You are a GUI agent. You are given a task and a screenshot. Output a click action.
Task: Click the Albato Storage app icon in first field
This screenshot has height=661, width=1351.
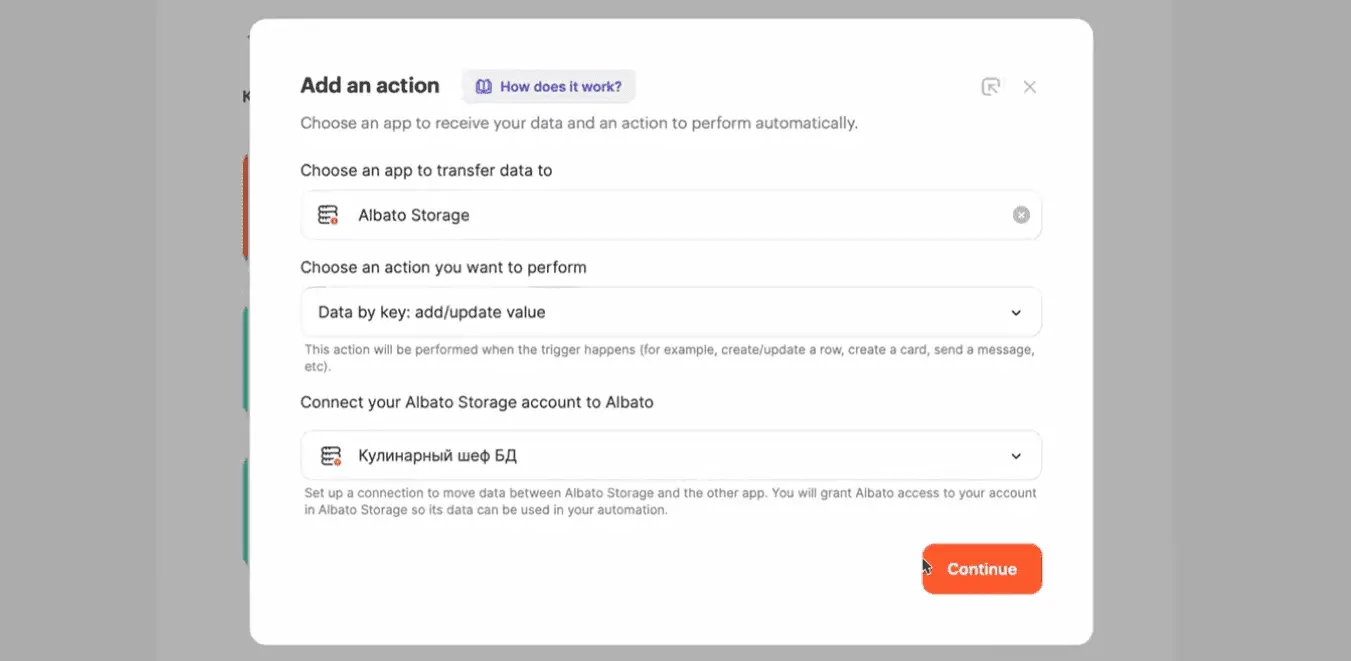point(328,215)
